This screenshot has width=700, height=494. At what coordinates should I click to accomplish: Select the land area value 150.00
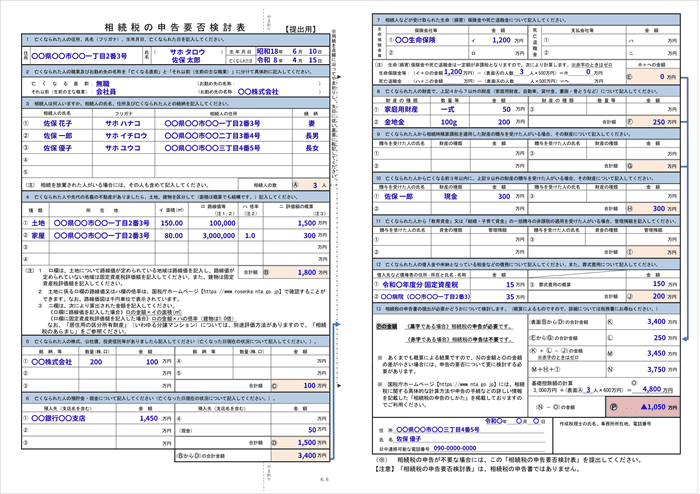(172, 223)
